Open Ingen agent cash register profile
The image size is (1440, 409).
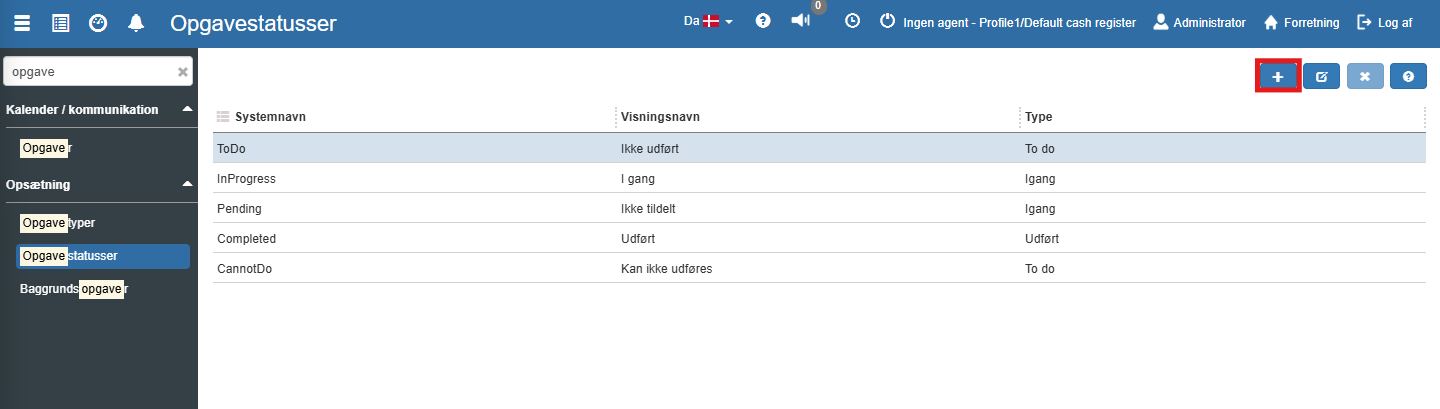[x=1019, y=22]
